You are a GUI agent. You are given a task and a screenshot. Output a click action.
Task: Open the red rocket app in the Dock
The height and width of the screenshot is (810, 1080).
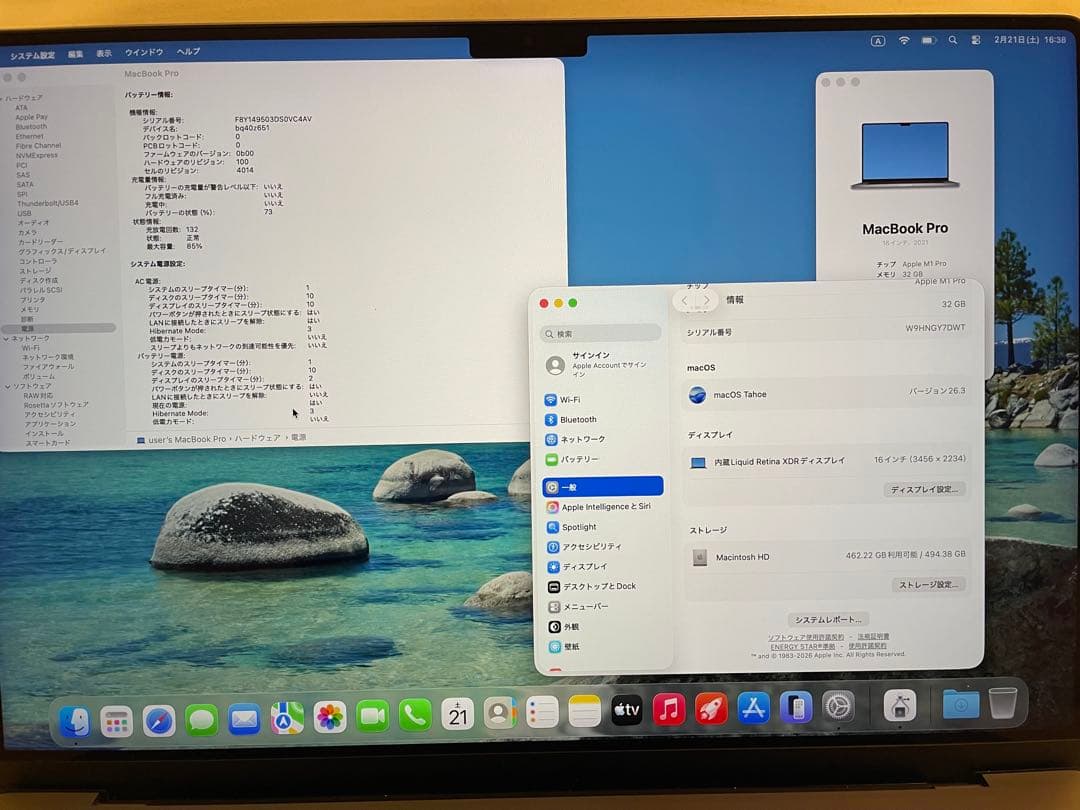tap(711, 709)
